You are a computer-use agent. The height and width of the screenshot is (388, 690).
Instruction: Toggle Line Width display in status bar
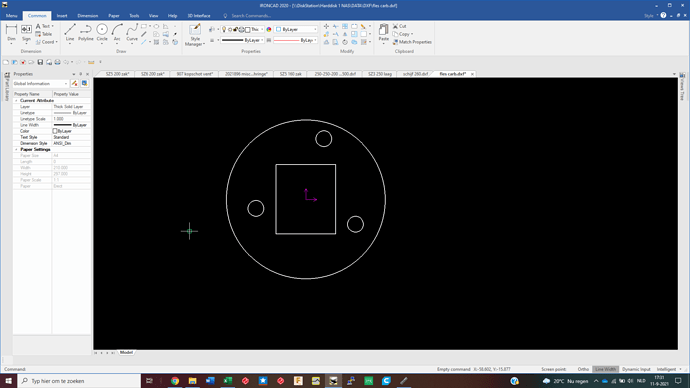[606, 369]
